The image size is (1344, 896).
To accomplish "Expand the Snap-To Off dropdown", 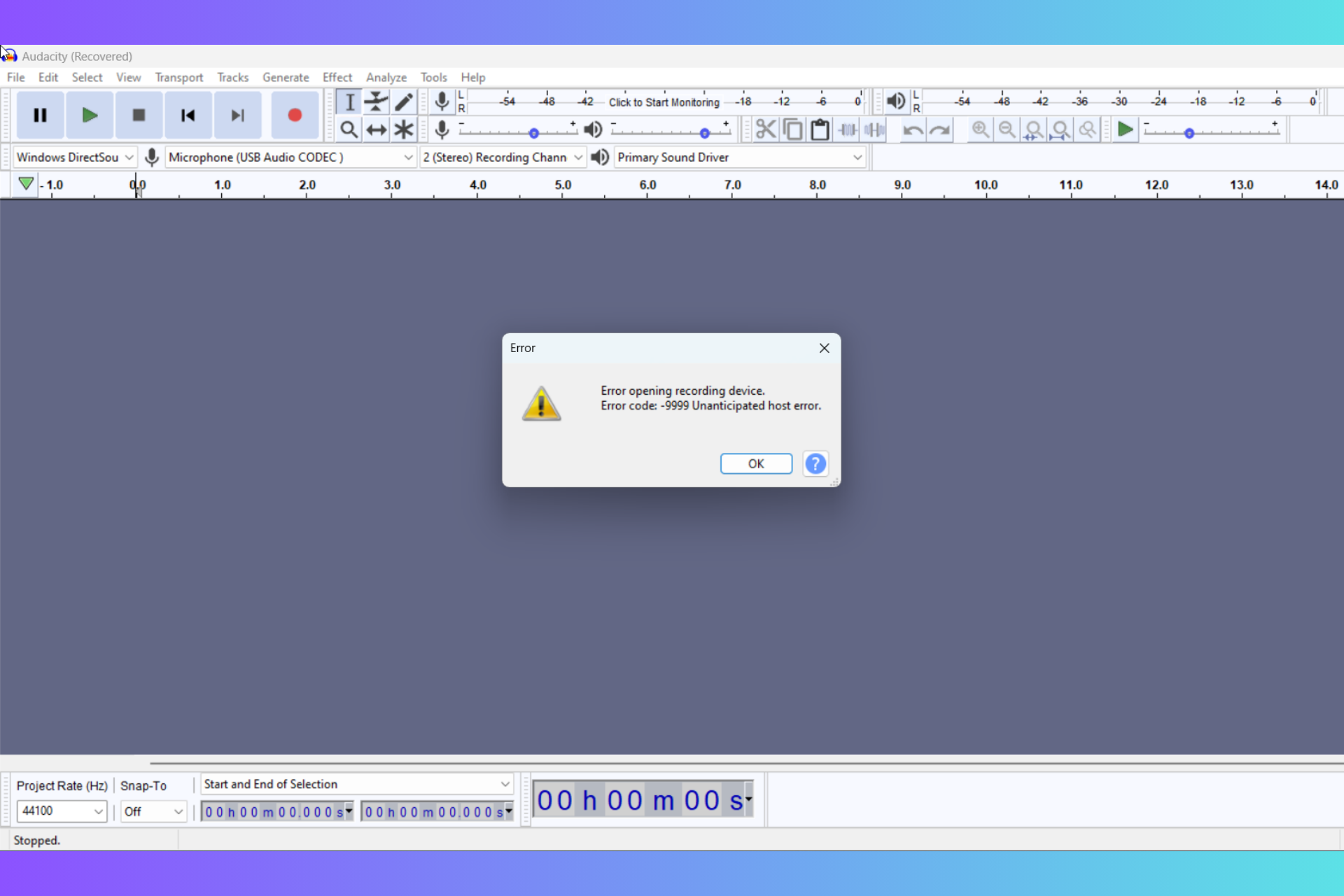I will (x=154, y=811).
